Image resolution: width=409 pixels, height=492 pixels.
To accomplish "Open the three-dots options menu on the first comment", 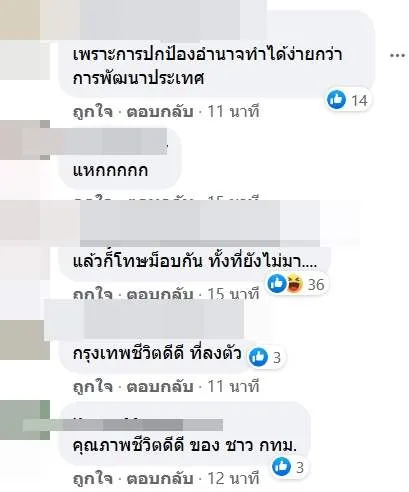I will (398, 55).
